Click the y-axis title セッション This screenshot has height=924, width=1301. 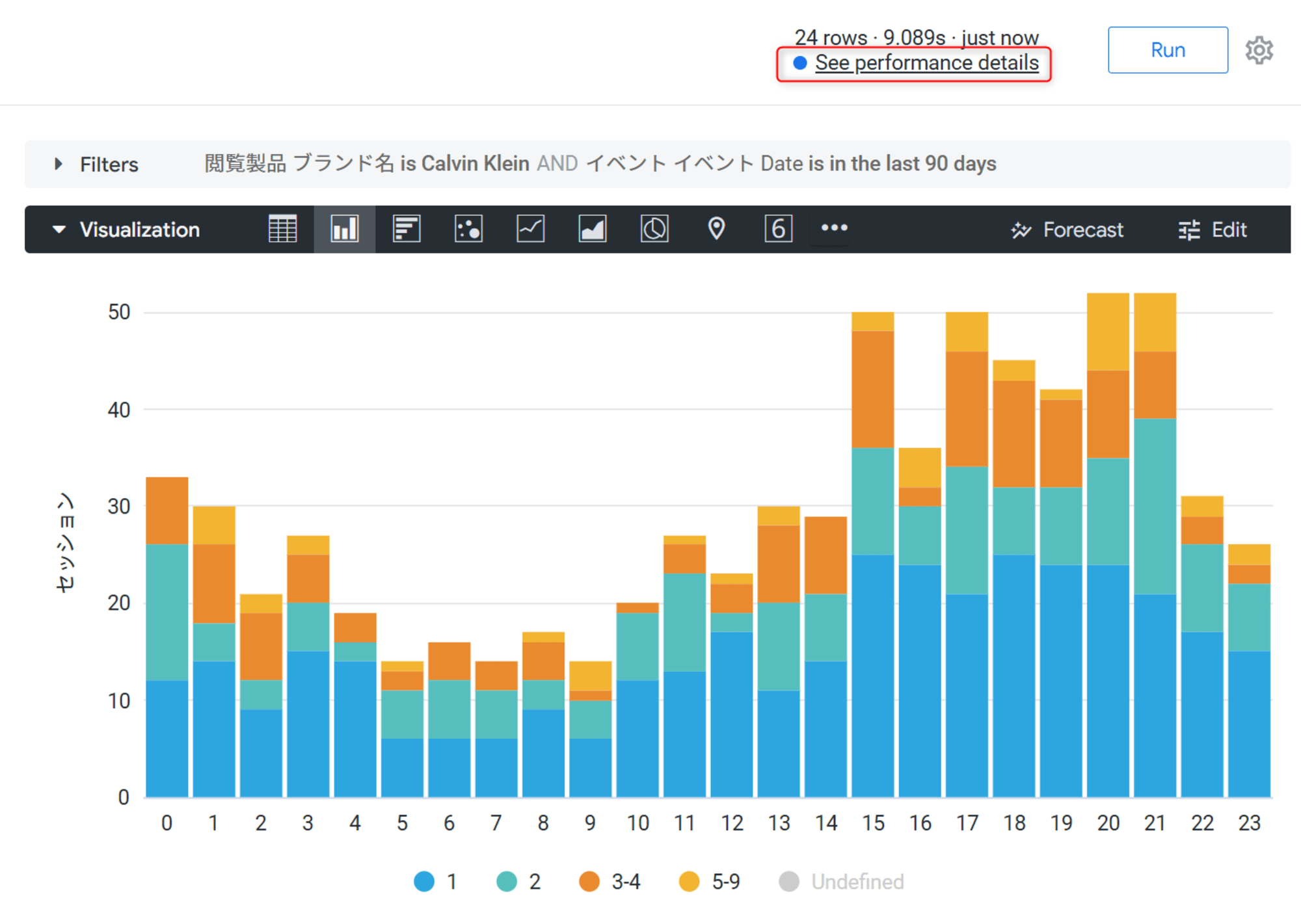pos(66,542)
